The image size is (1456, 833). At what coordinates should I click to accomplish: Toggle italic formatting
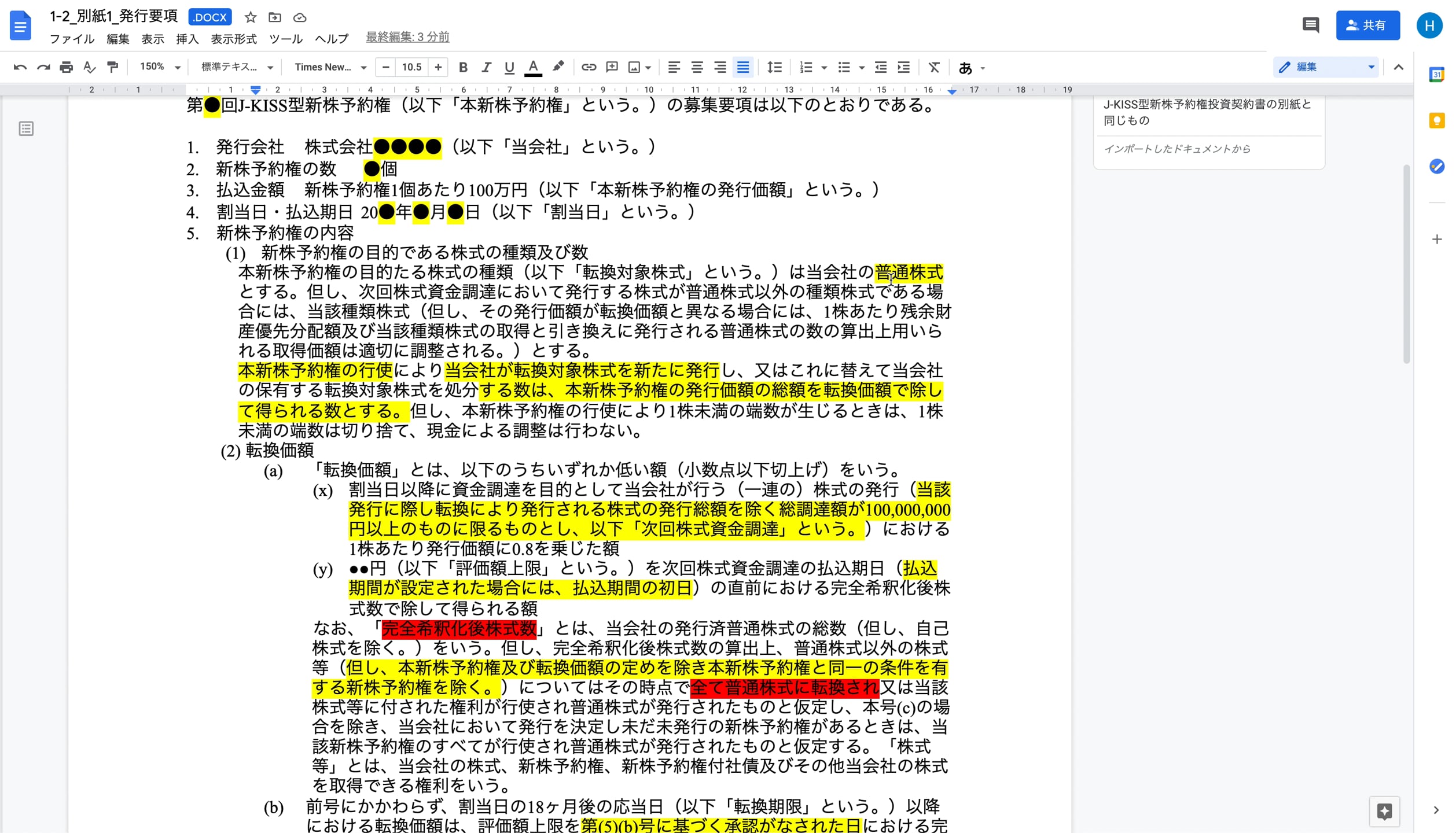coord(486,67)
